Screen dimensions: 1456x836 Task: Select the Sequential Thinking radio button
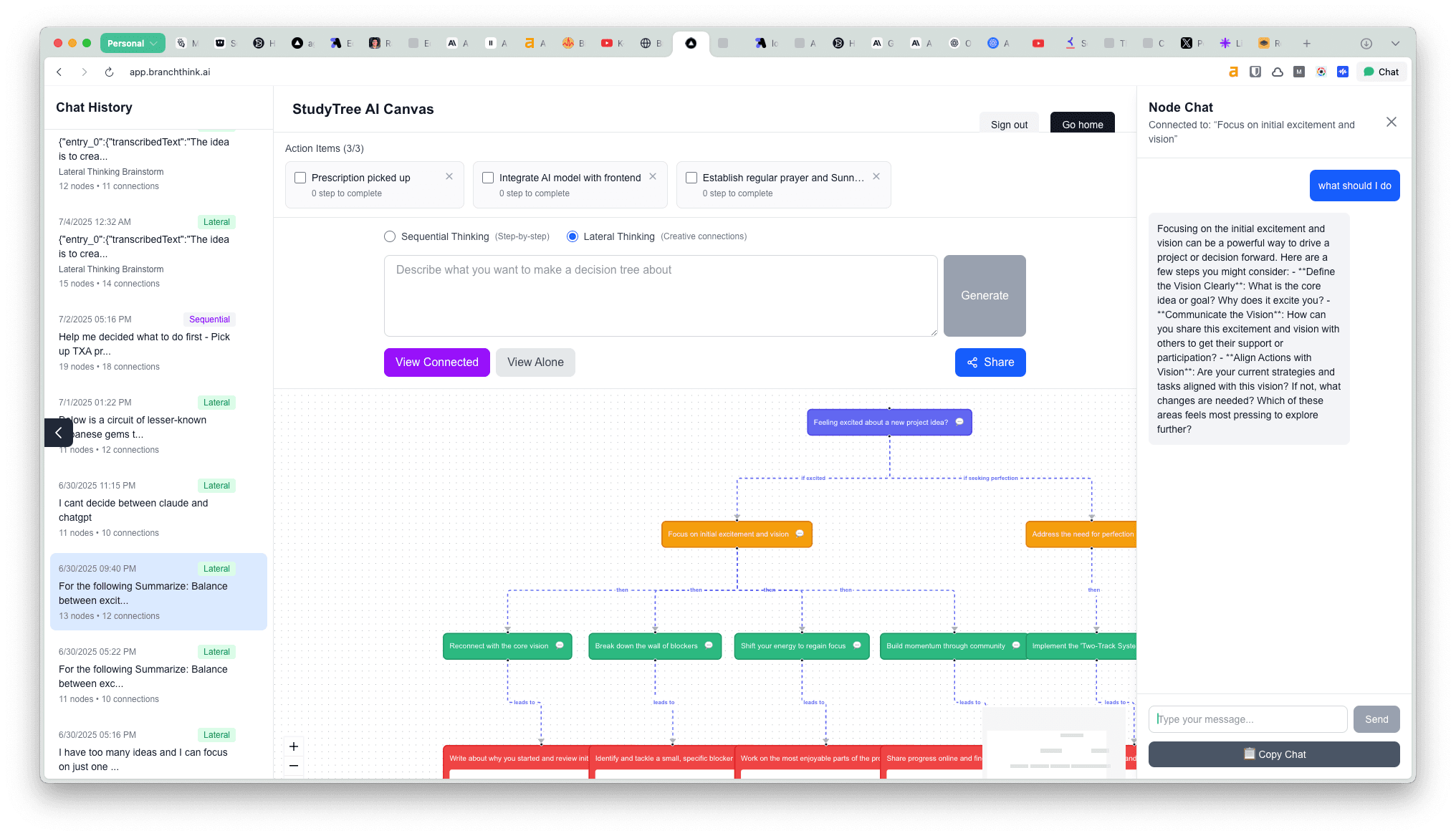coord(389,236)
